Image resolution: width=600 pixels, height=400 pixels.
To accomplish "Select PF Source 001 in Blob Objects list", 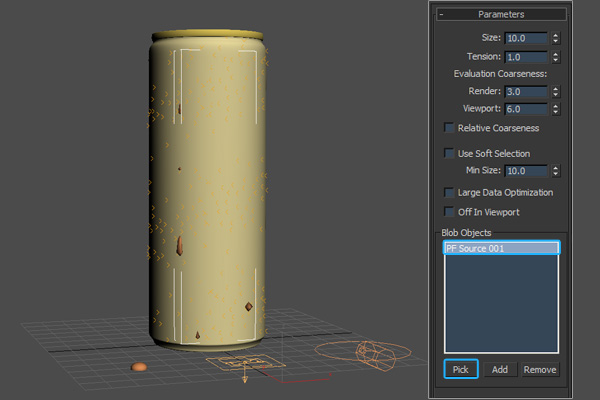I will [501, 248].
